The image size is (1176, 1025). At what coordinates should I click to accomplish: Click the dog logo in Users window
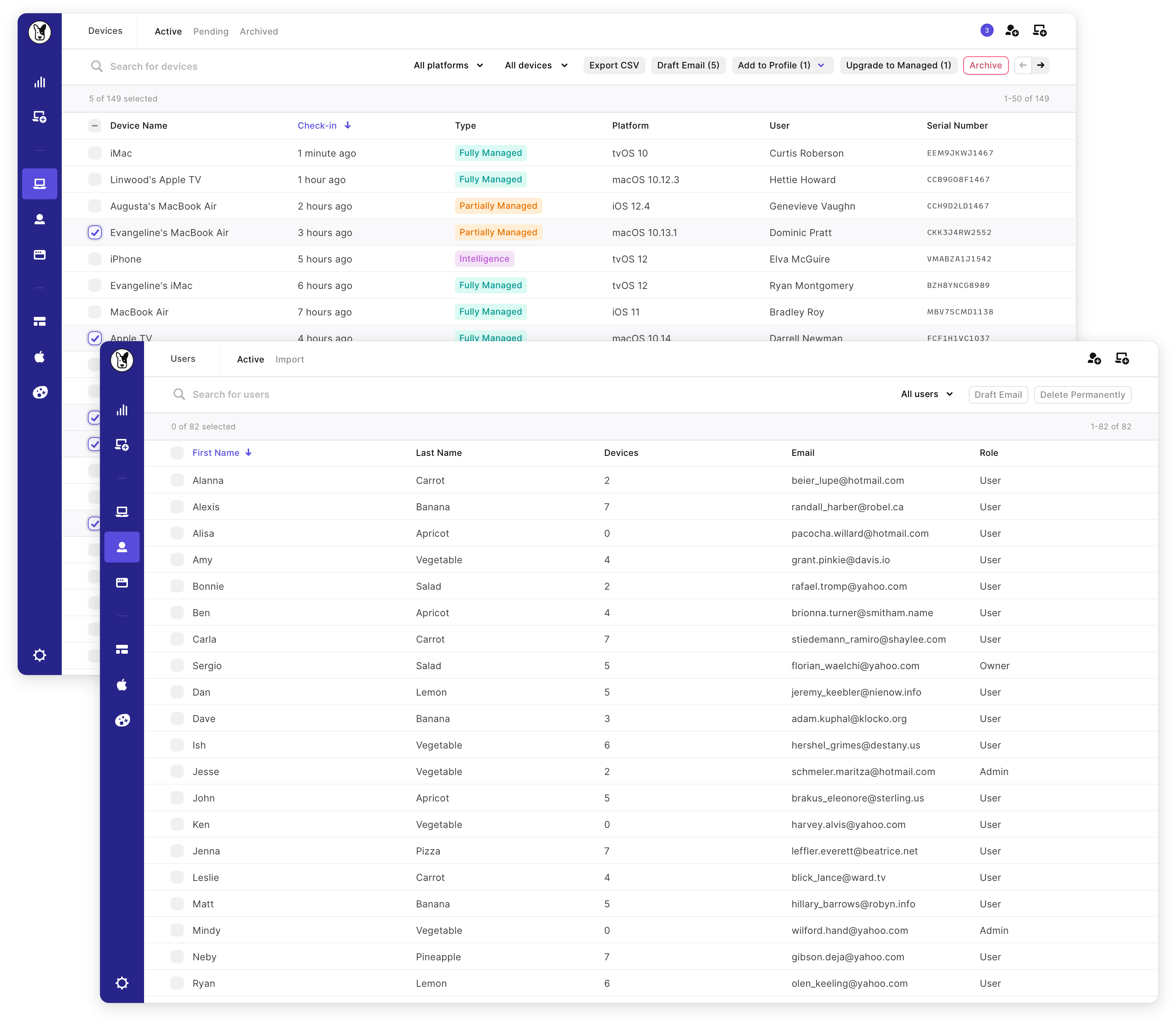(x=122, y=360)
